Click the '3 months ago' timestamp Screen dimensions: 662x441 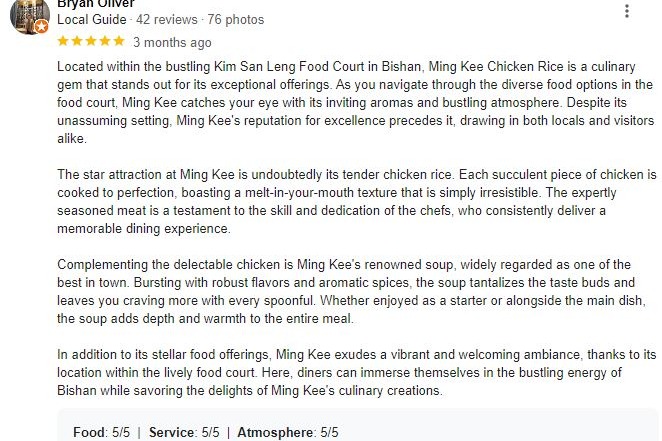pos(172,42)
